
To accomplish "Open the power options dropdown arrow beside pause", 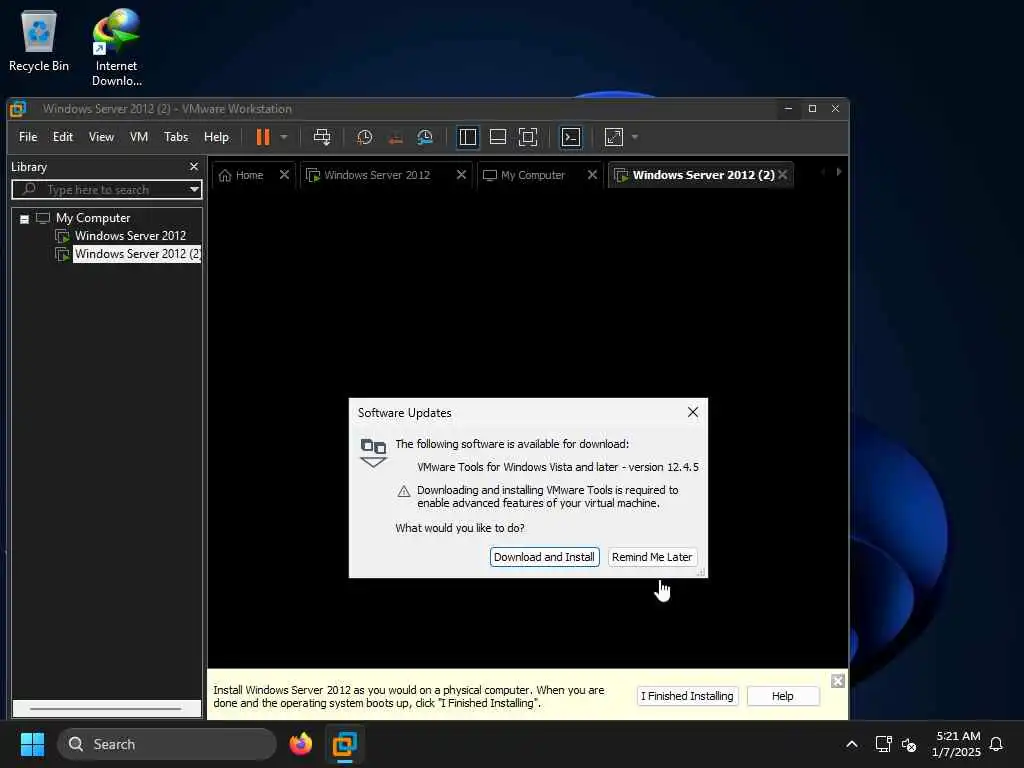I will coord(284,137).
